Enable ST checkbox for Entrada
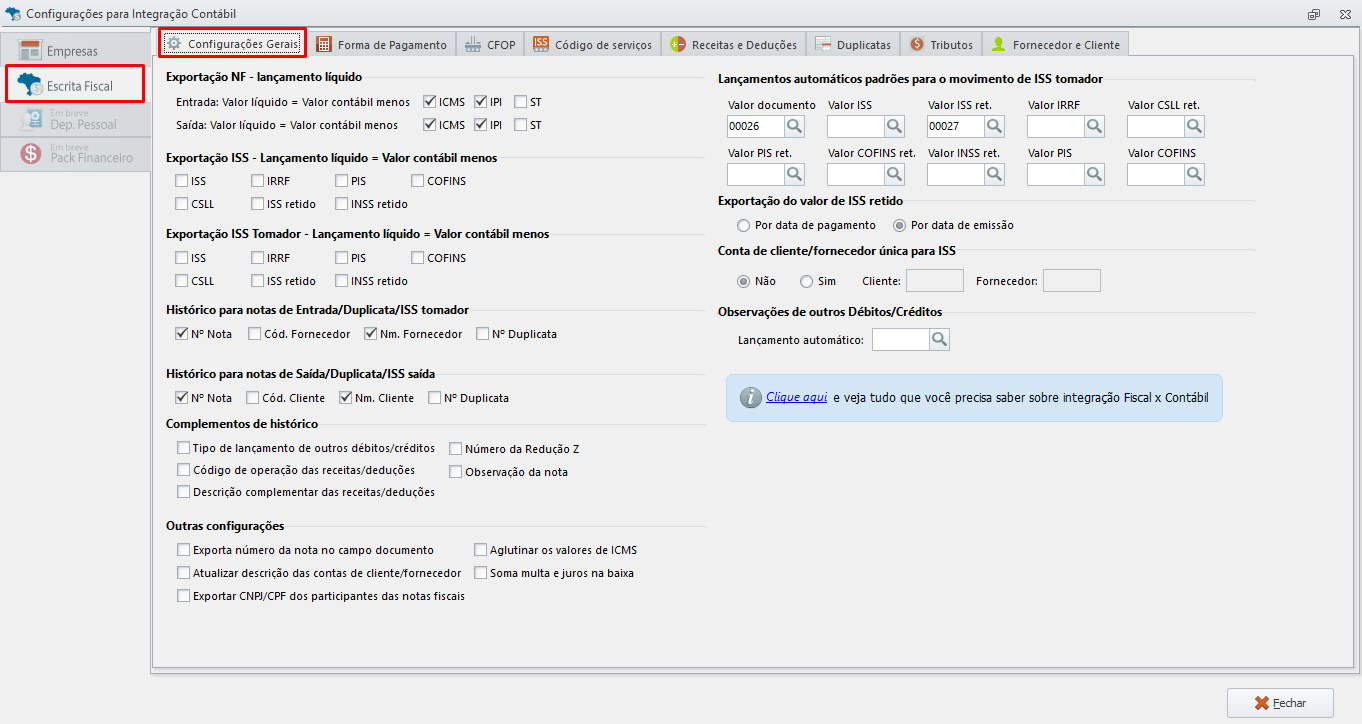 click(521, 101)
